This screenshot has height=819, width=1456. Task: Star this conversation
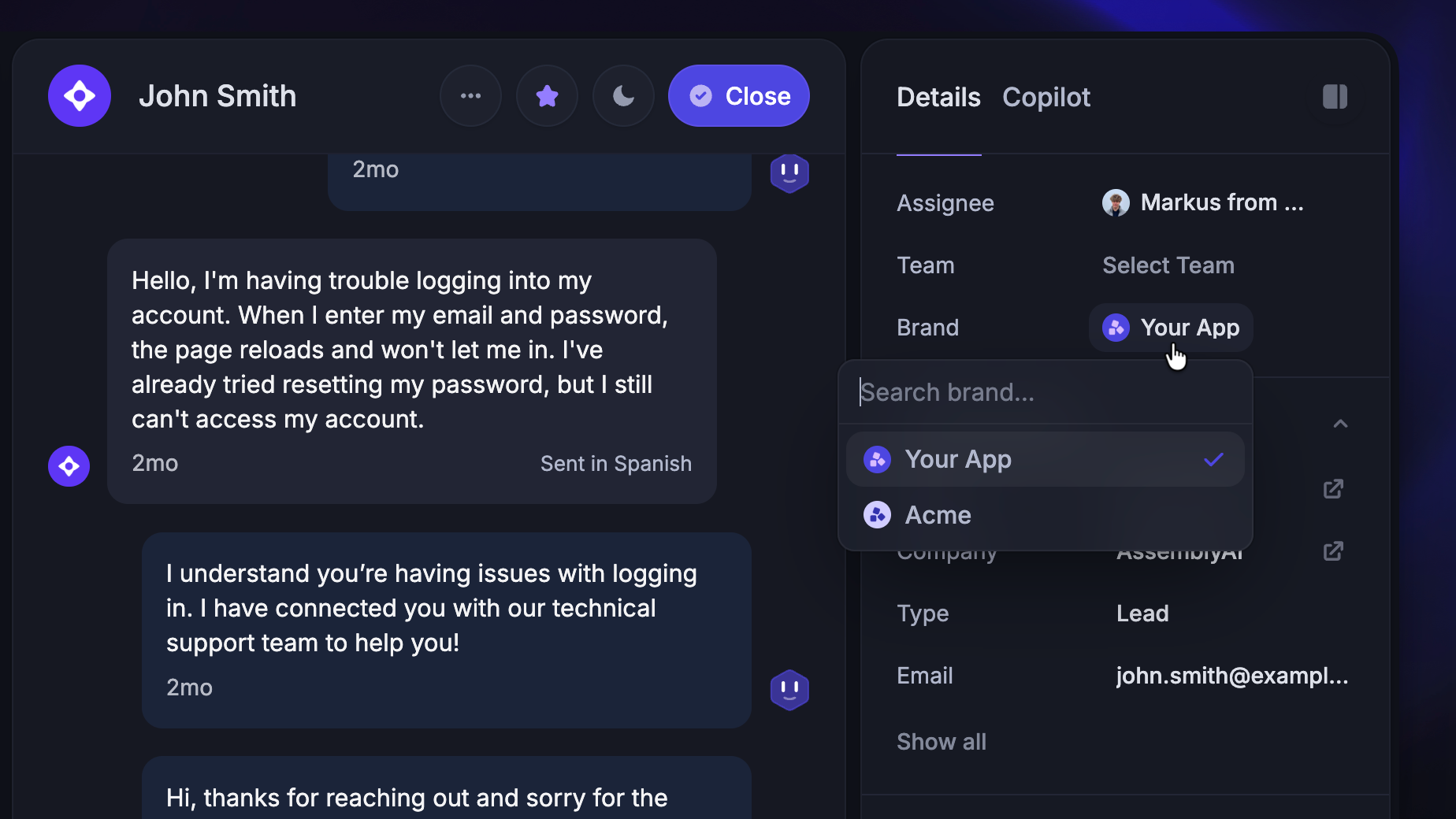547,95
